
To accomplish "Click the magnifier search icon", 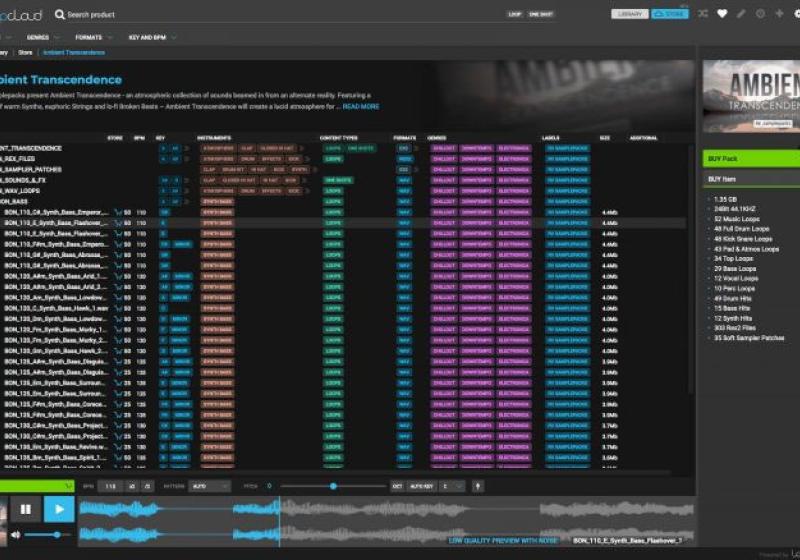I will click(x=60, y=15).
